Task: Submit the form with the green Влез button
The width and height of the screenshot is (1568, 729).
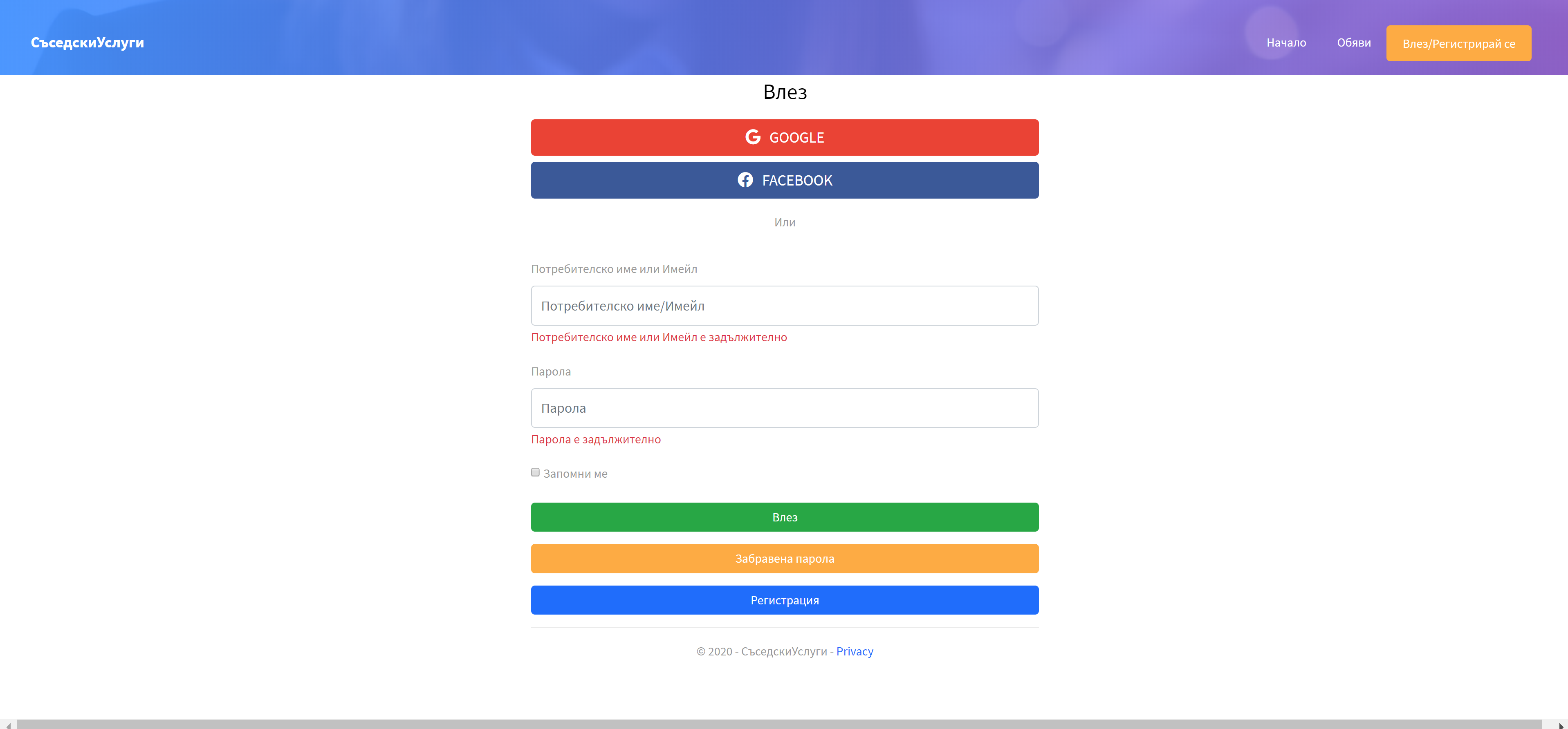Action: [784, 517]
